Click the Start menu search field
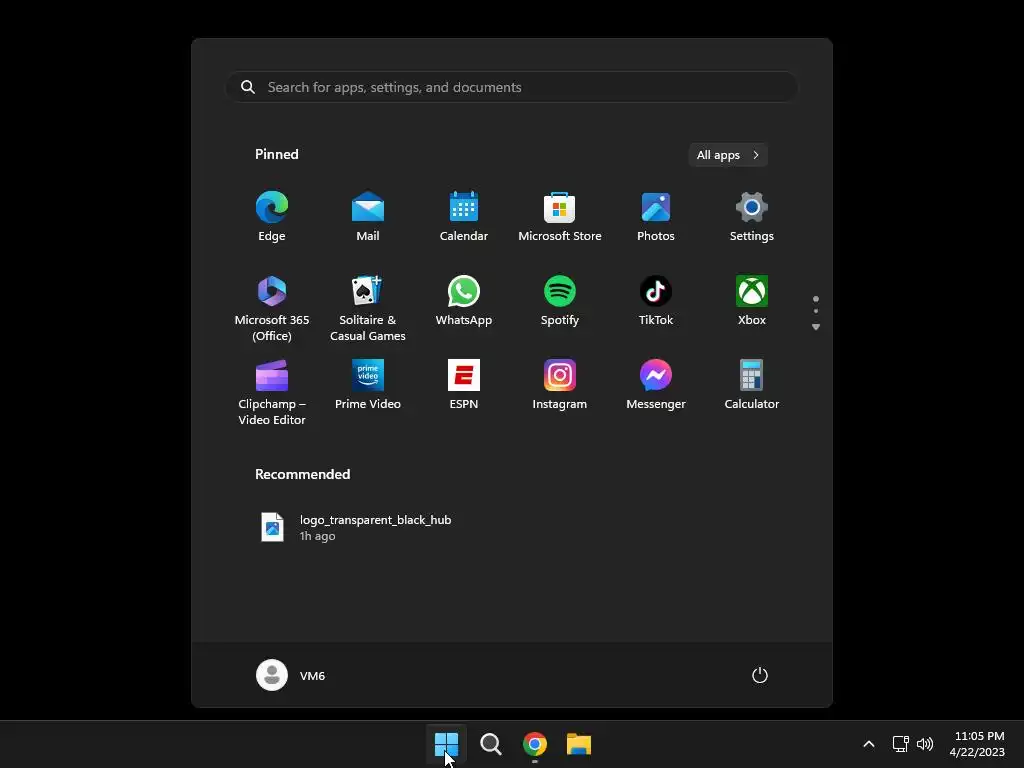Viewport: 1024px width, 768px height. pos(511,87)
